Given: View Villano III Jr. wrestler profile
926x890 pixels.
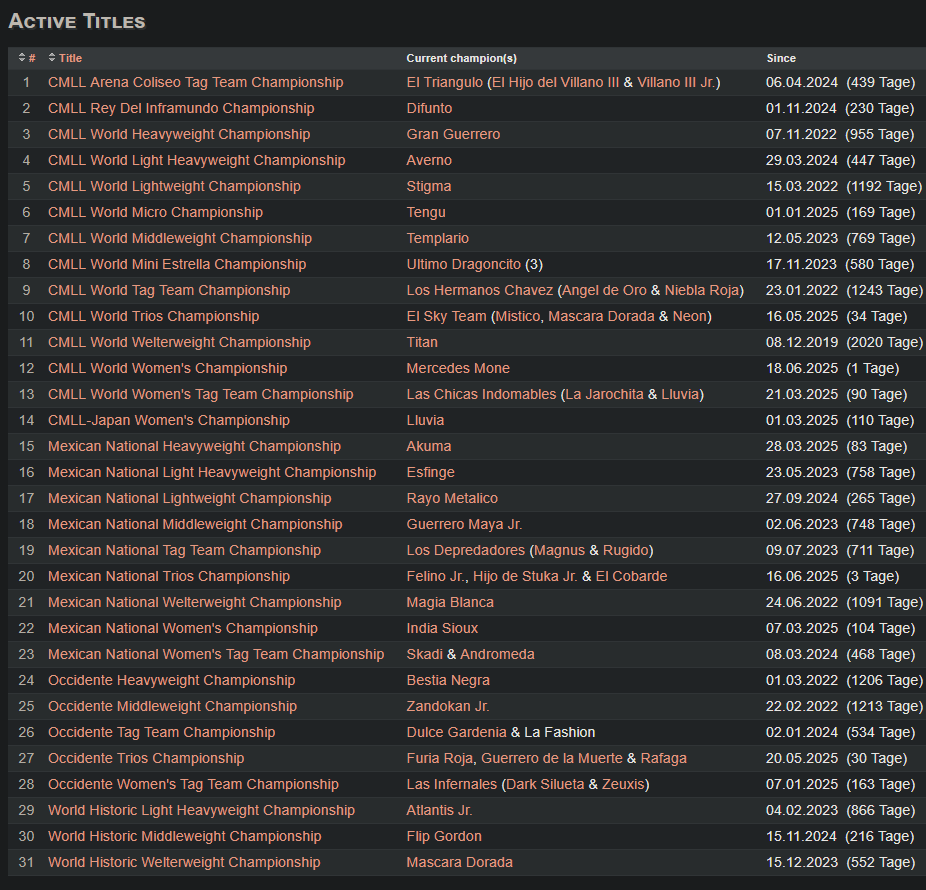Looking at the screenshot, I should click(x=676, y=82).
